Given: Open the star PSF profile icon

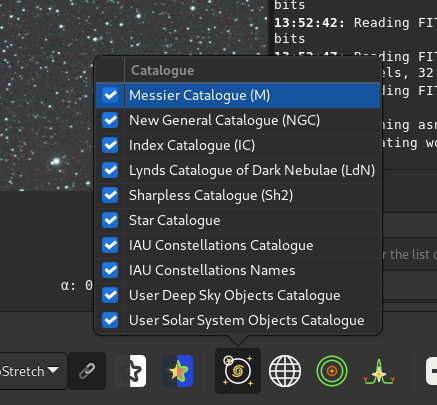Looking at the screenshot, I should pyautogui.click(x=379, y=371).
